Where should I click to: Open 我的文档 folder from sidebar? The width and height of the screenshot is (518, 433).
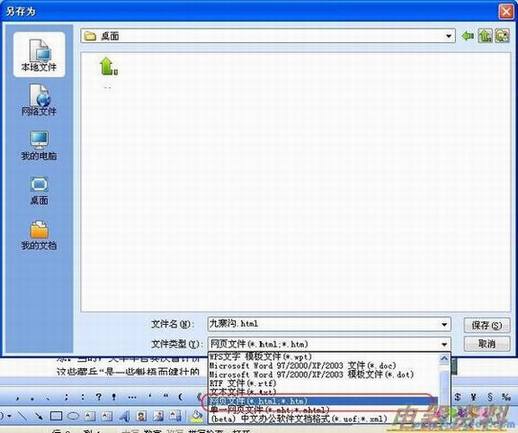39,235
